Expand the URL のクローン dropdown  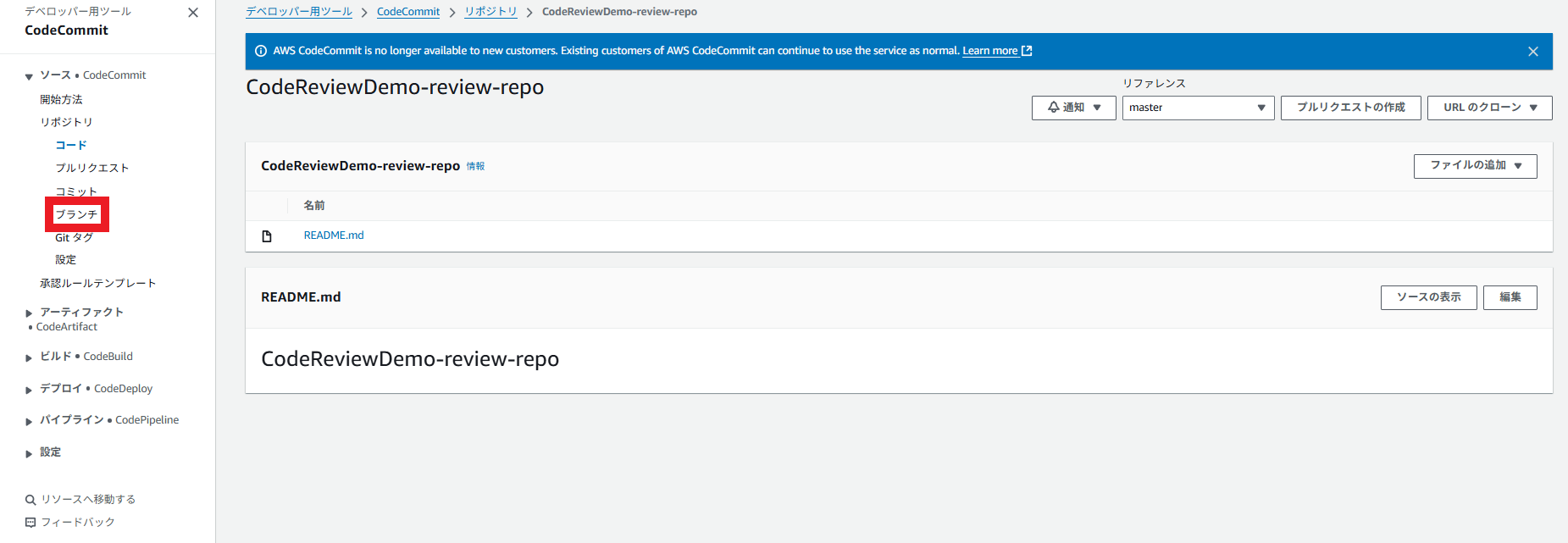1489,108
